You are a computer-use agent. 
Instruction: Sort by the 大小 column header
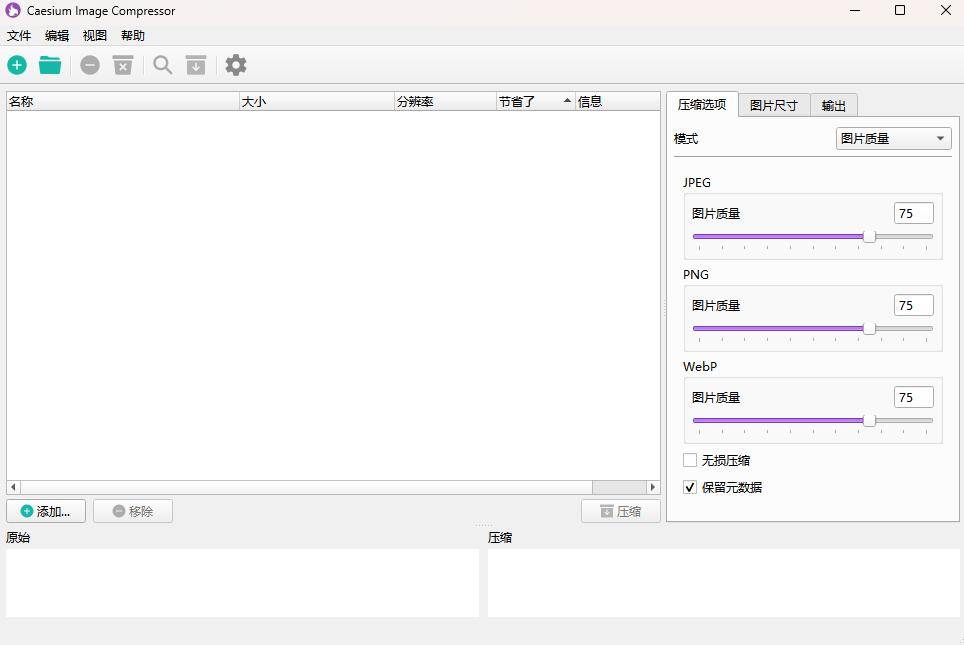tap(317, 101)
